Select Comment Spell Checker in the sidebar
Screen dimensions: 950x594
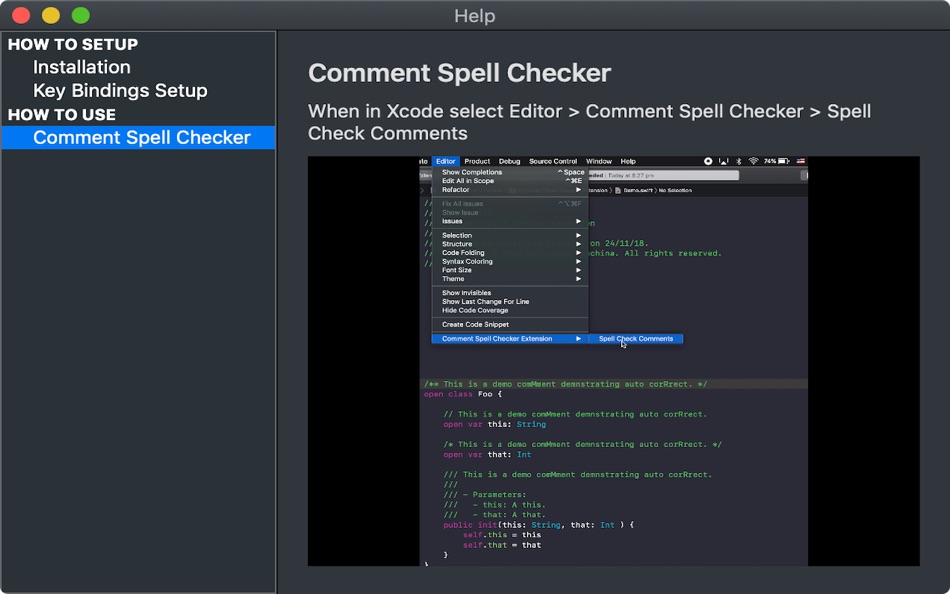(139, 138)
